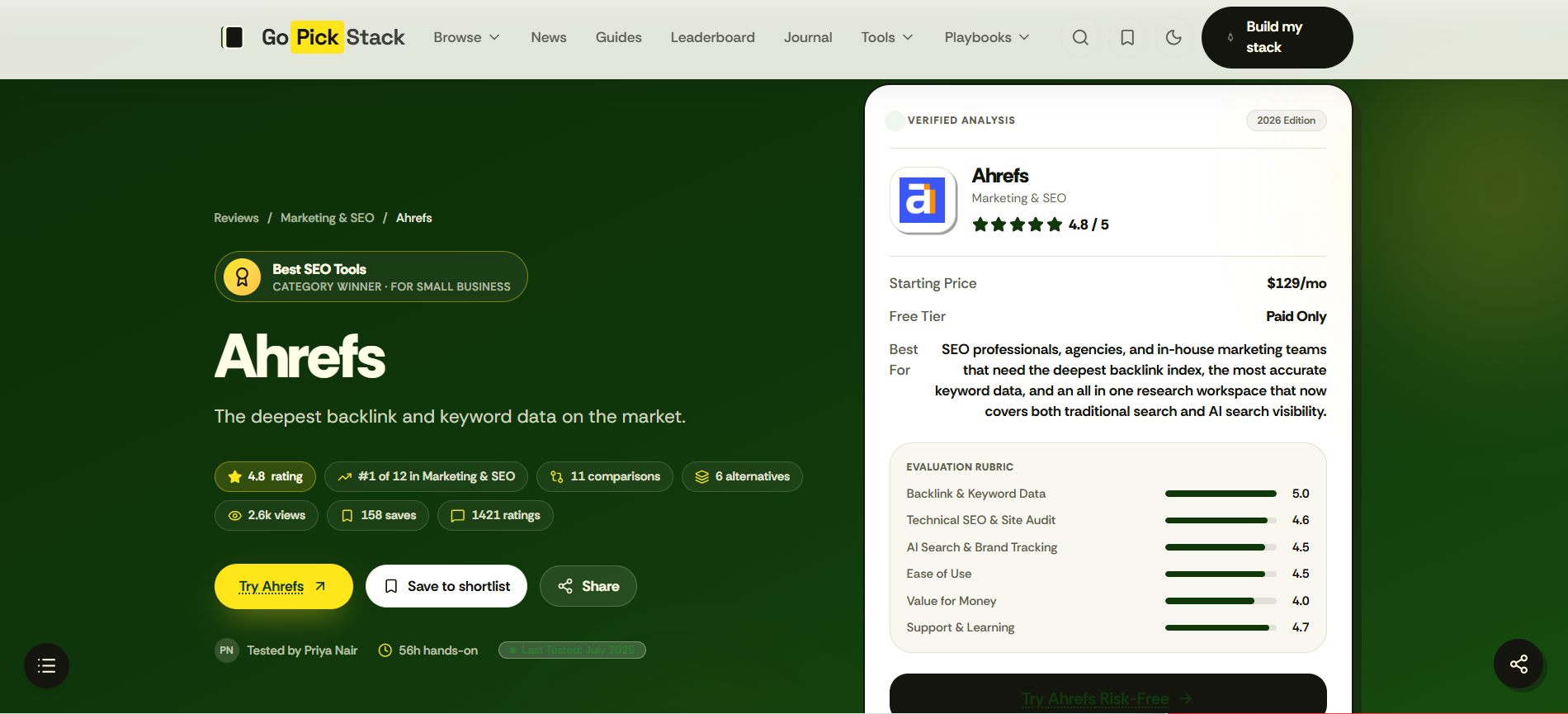The height and width of the screenshot is (714, 1568).
Task: View the 11 comparisons chip
Action: point(605,476)
